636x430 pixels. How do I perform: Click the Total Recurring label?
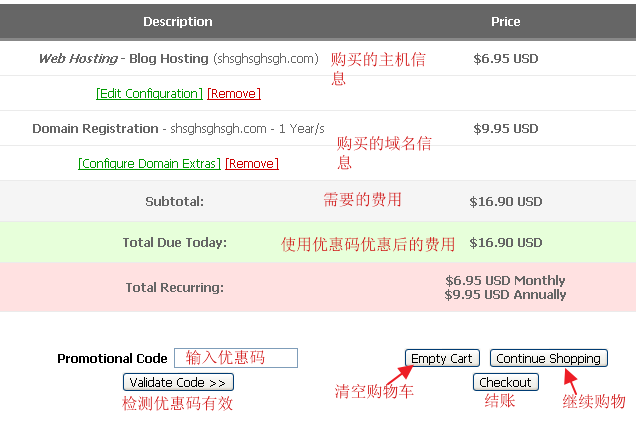coord(174,287)
